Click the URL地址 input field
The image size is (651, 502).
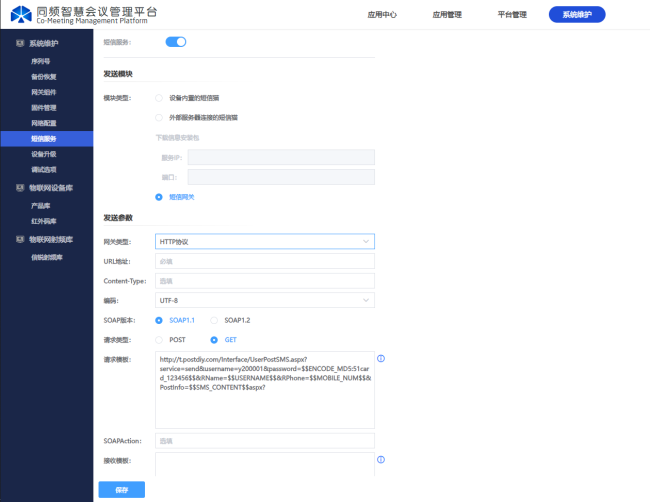265,261
